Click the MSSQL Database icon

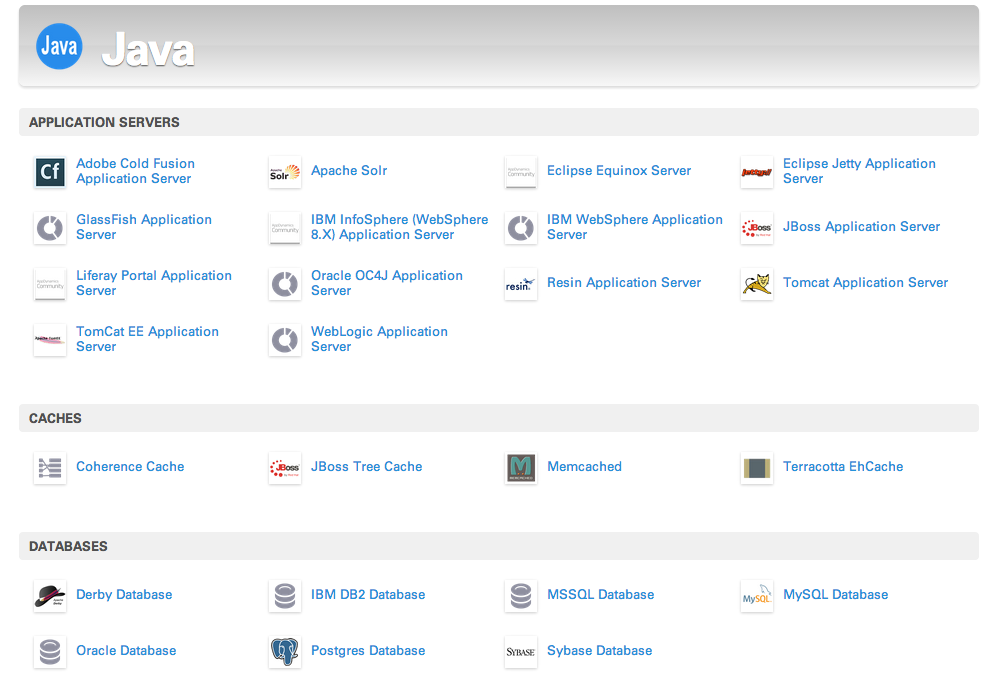coord(521,596)
